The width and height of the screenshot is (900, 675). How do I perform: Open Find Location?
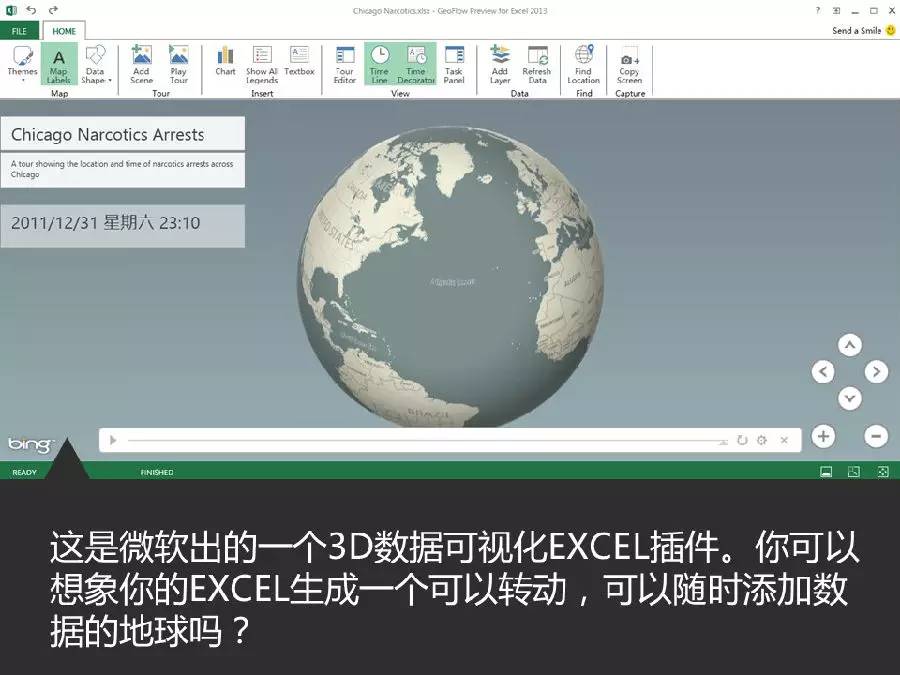[583, 63]
